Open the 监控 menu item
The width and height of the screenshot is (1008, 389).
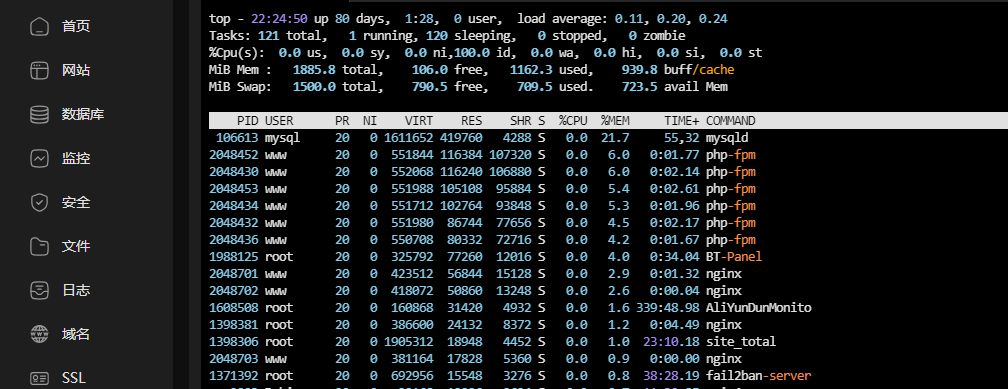[76, 158]
